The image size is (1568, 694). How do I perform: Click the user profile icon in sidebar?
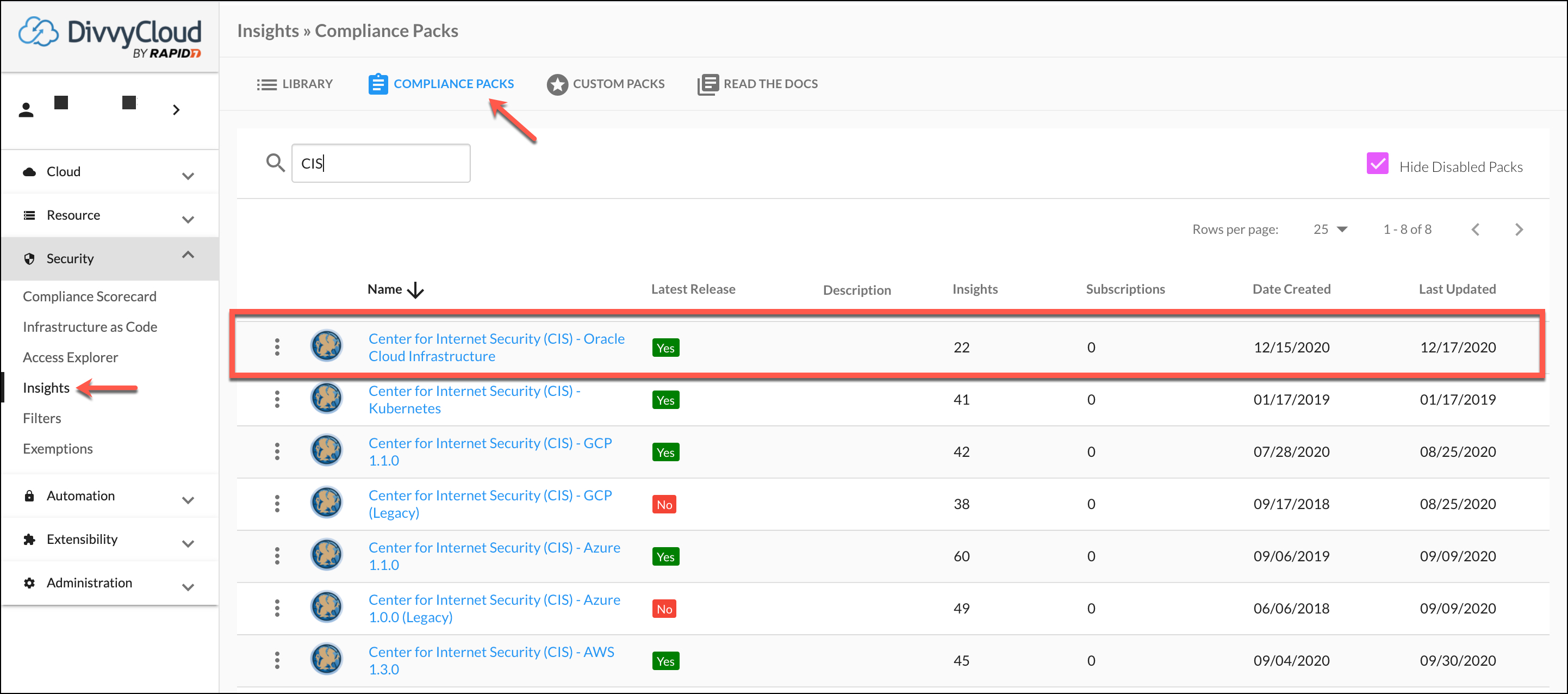coord(26,110)
